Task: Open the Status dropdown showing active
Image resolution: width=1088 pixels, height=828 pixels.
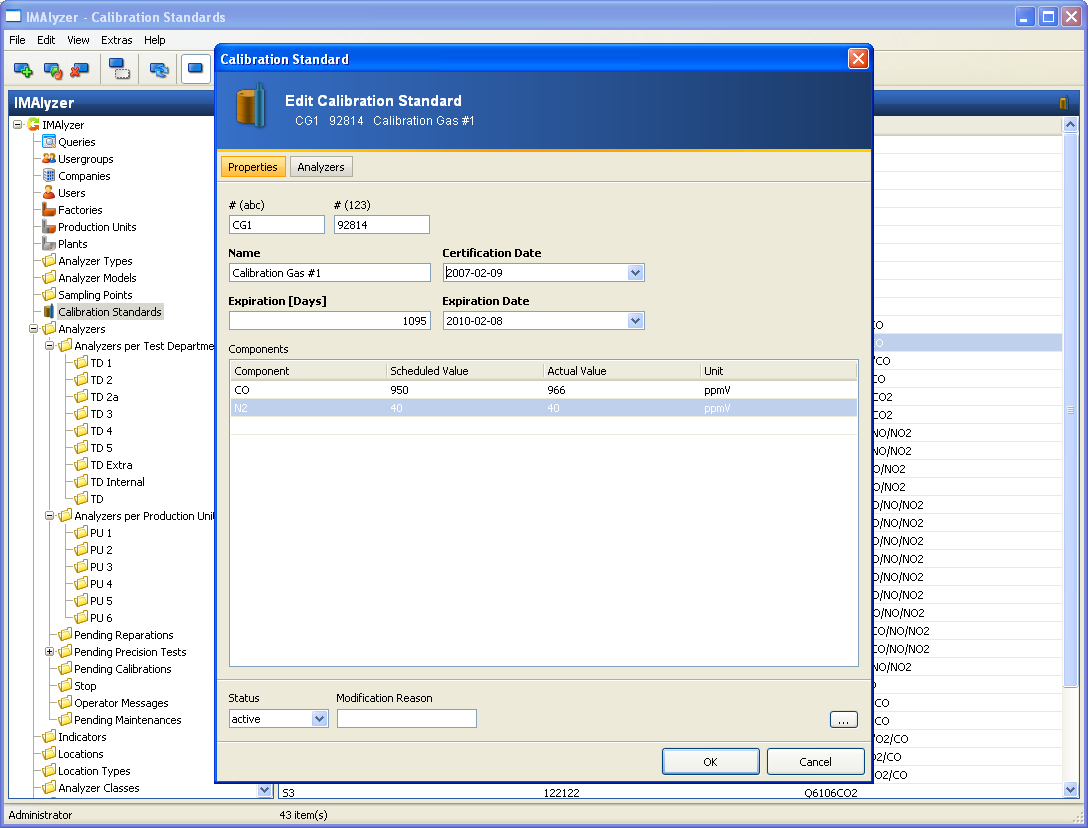Action: point(319,719)
